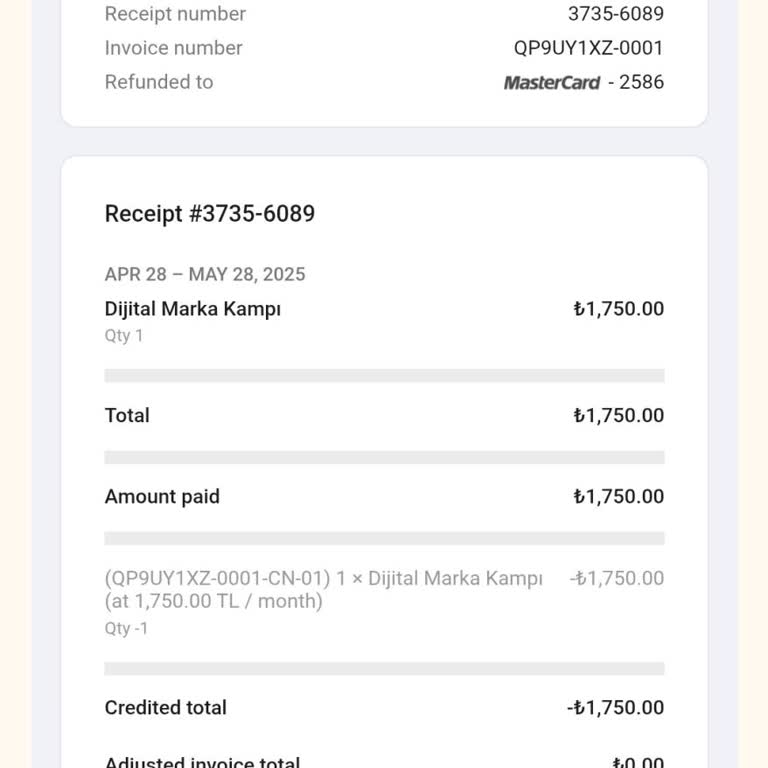Click the "Qty 1" text
This screenshot has width=768, height=768.
[x=124, y=336]
